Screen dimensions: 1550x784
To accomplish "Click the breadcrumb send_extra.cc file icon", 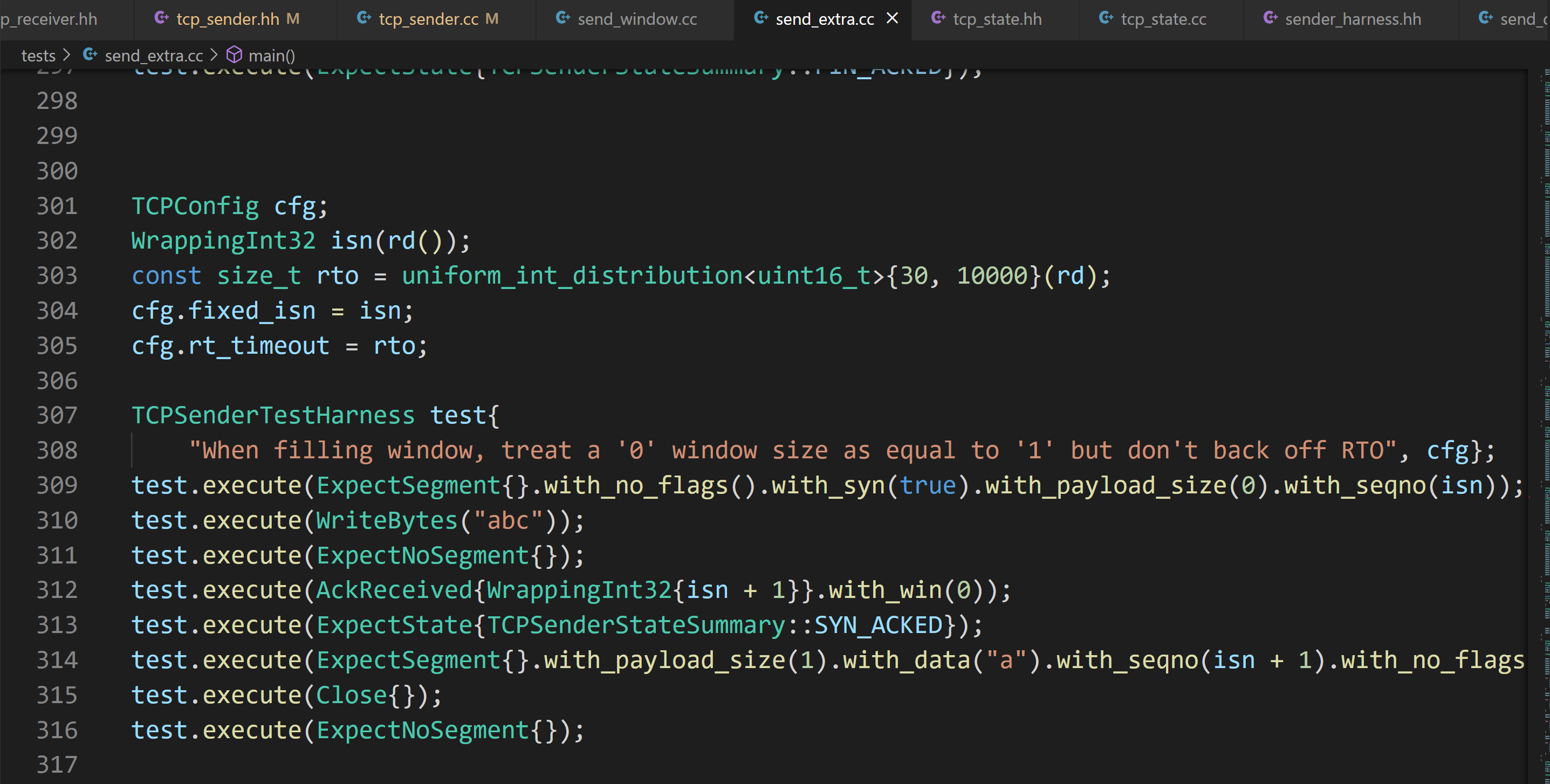I will [90, 56].
